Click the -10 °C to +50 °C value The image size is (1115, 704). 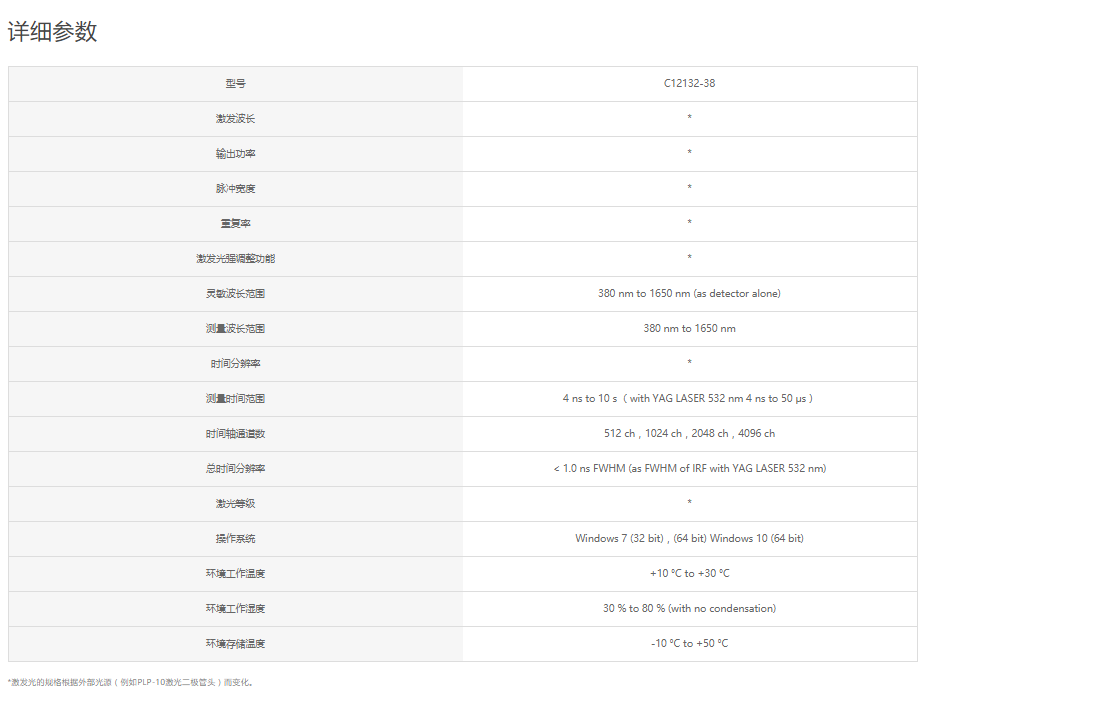[x=689, y=643]
